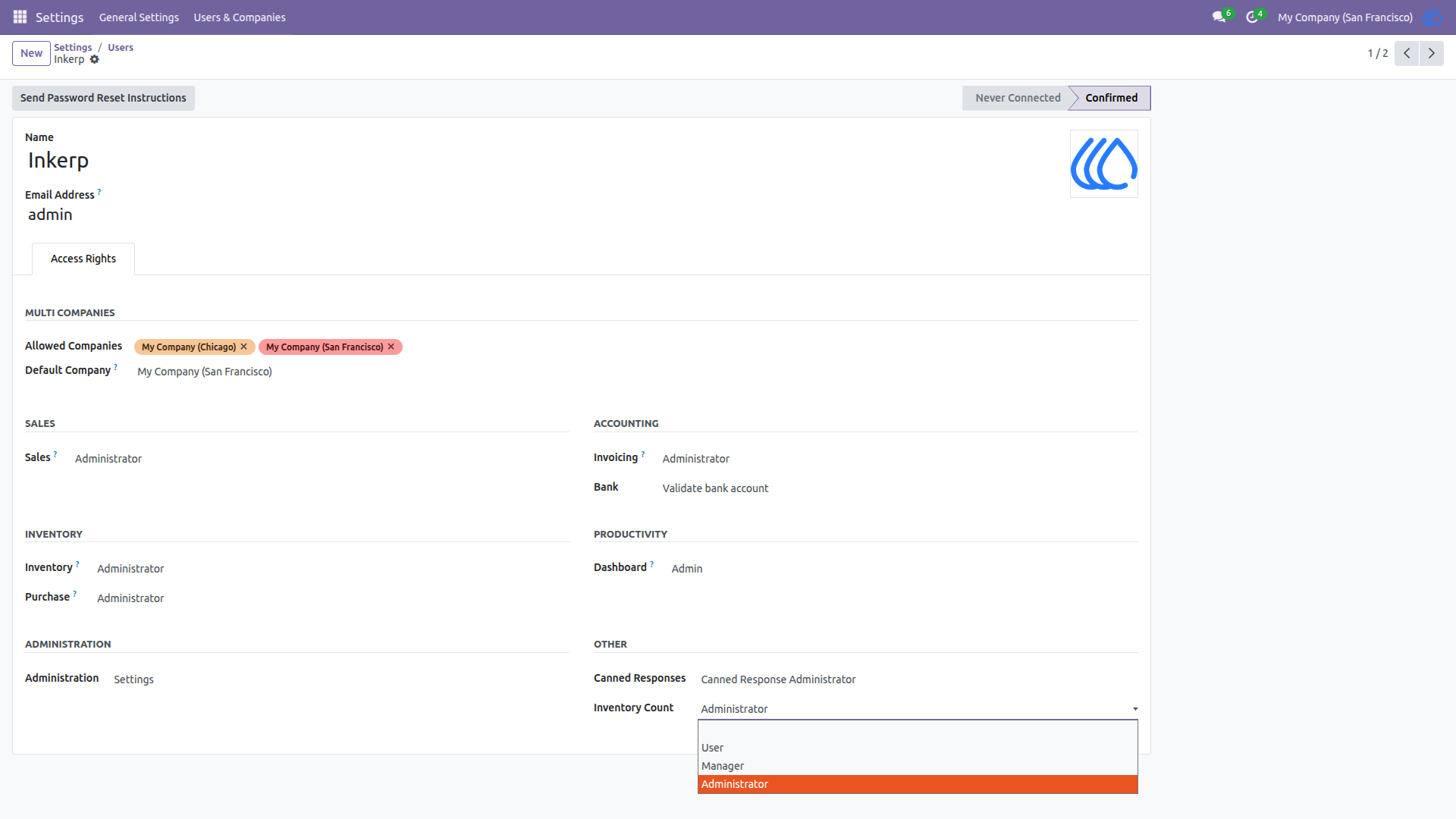Viewport: 1456px width, 819px height.
Task: Open the Sales access level dropdown
Action: tap(322, 459)
